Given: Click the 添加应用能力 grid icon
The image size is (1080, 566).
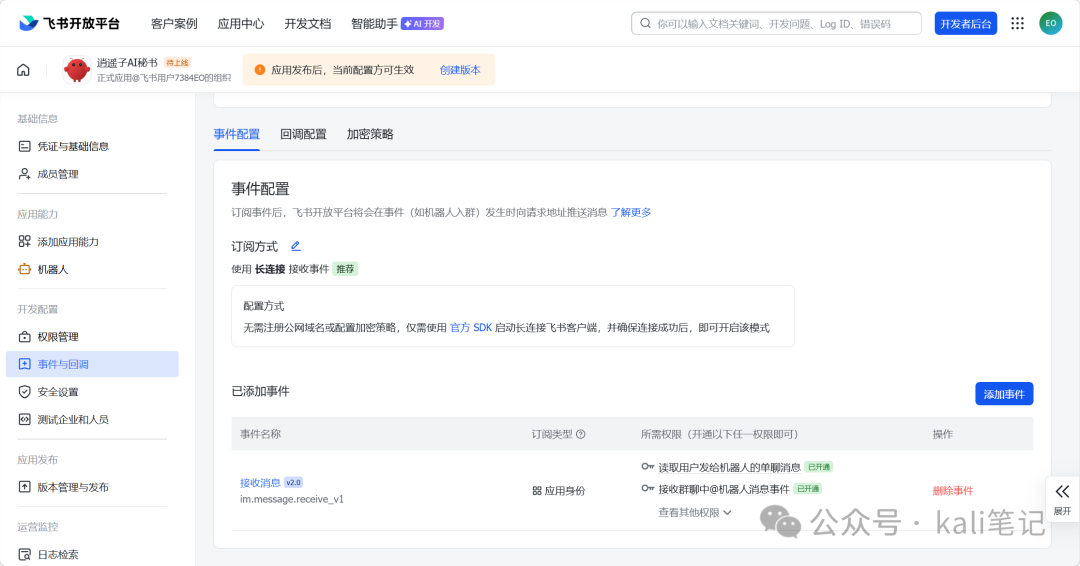Looking at the screenshot, I should coord(25,241).
